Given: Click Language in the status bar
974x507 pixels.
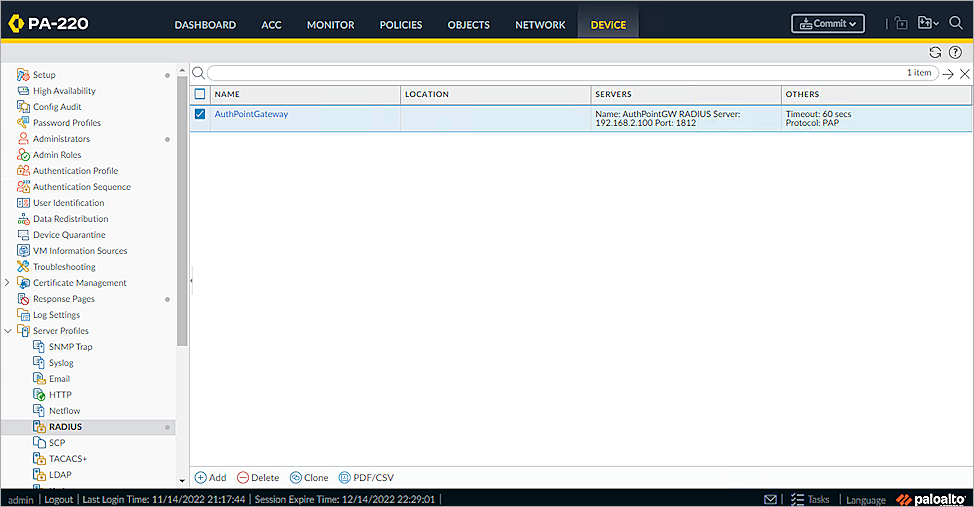Looking at the screenshot, I should click(866, 500).
